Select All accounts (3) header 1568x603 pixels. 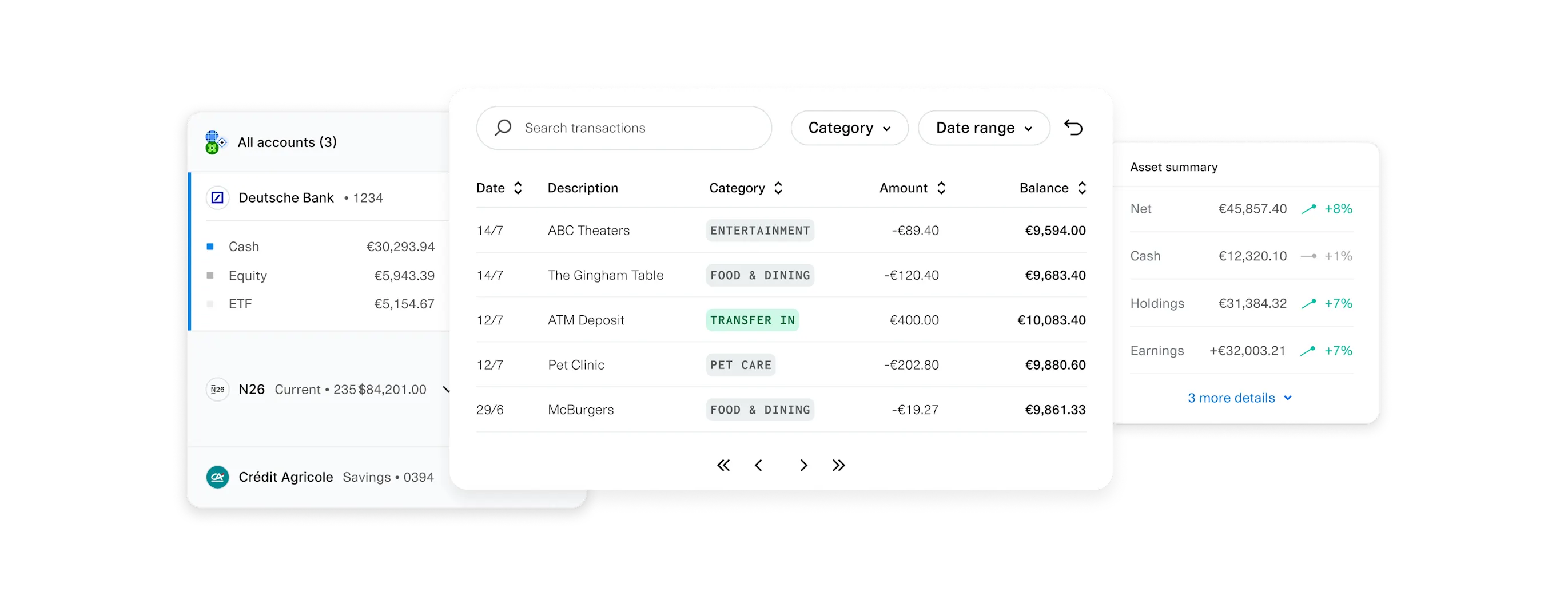[x=286, y=142]
